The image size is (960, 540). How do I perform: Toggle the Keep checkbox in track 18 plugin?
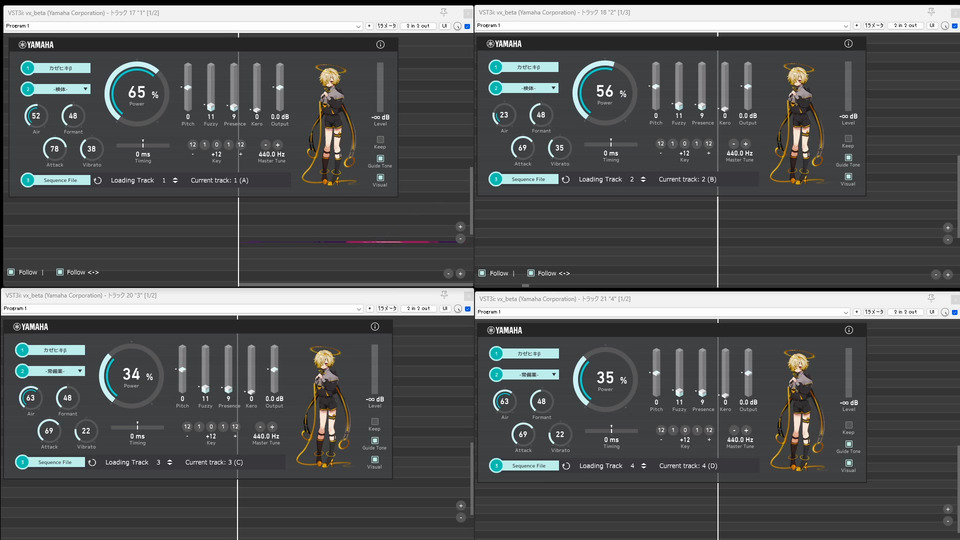click(848, 138)
